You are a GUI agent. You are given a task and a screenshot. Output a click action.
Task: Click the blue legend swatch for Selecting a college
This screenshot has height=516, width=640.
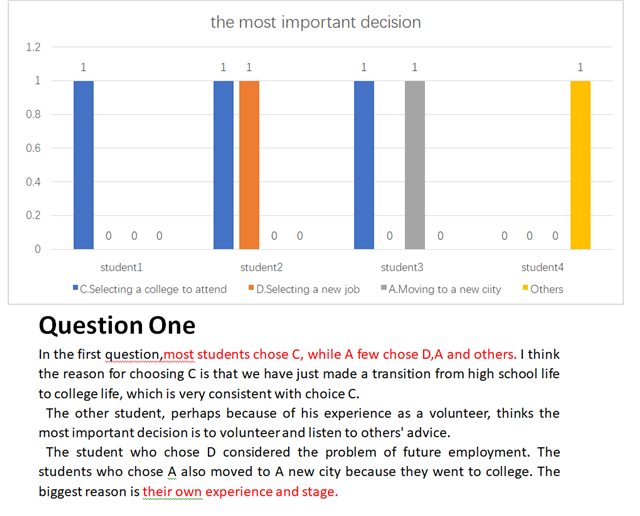(x=76, y=288)
